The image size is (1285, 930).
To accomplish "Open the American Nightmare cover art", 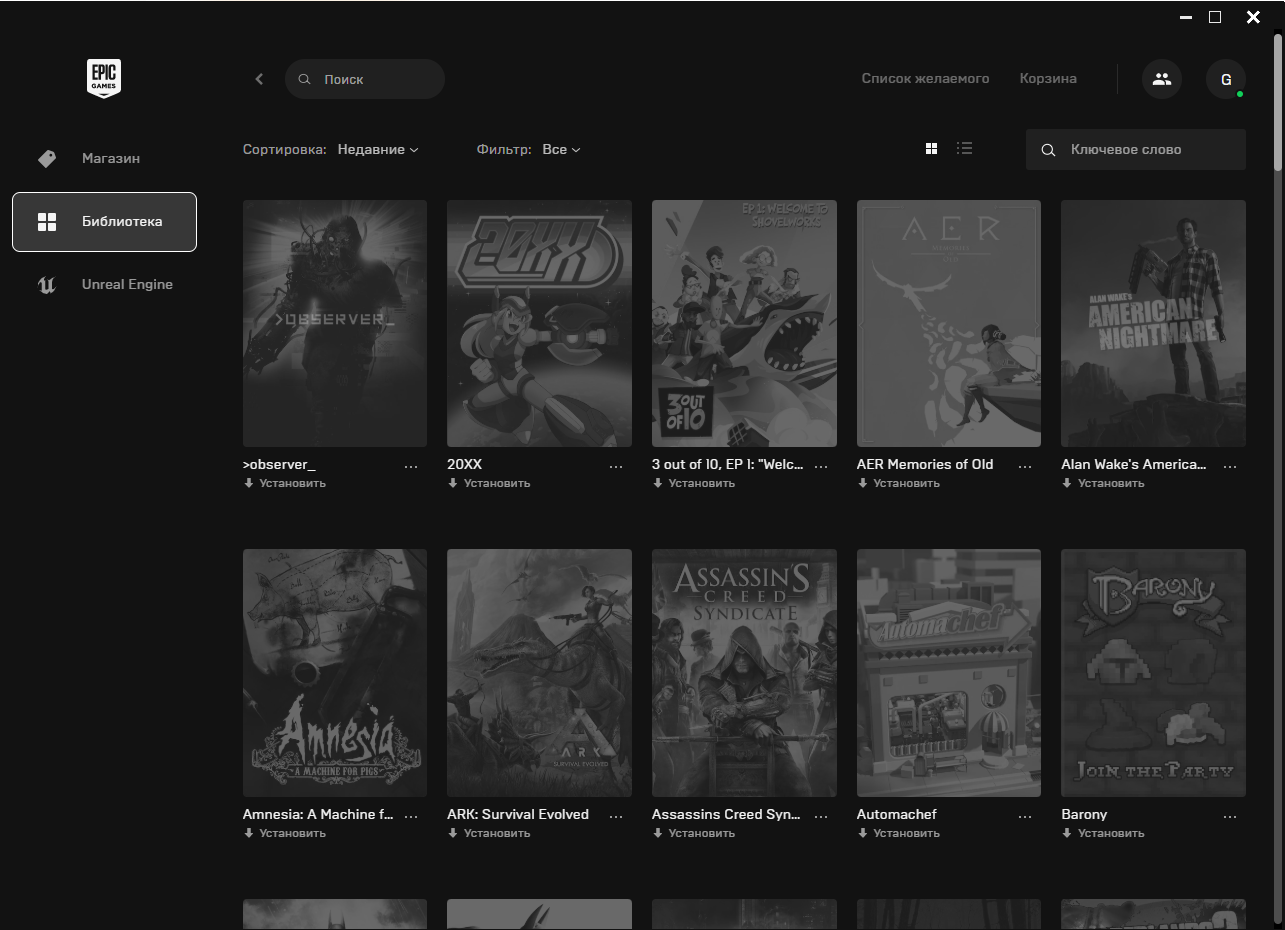I will click(x=1153, y=323).
